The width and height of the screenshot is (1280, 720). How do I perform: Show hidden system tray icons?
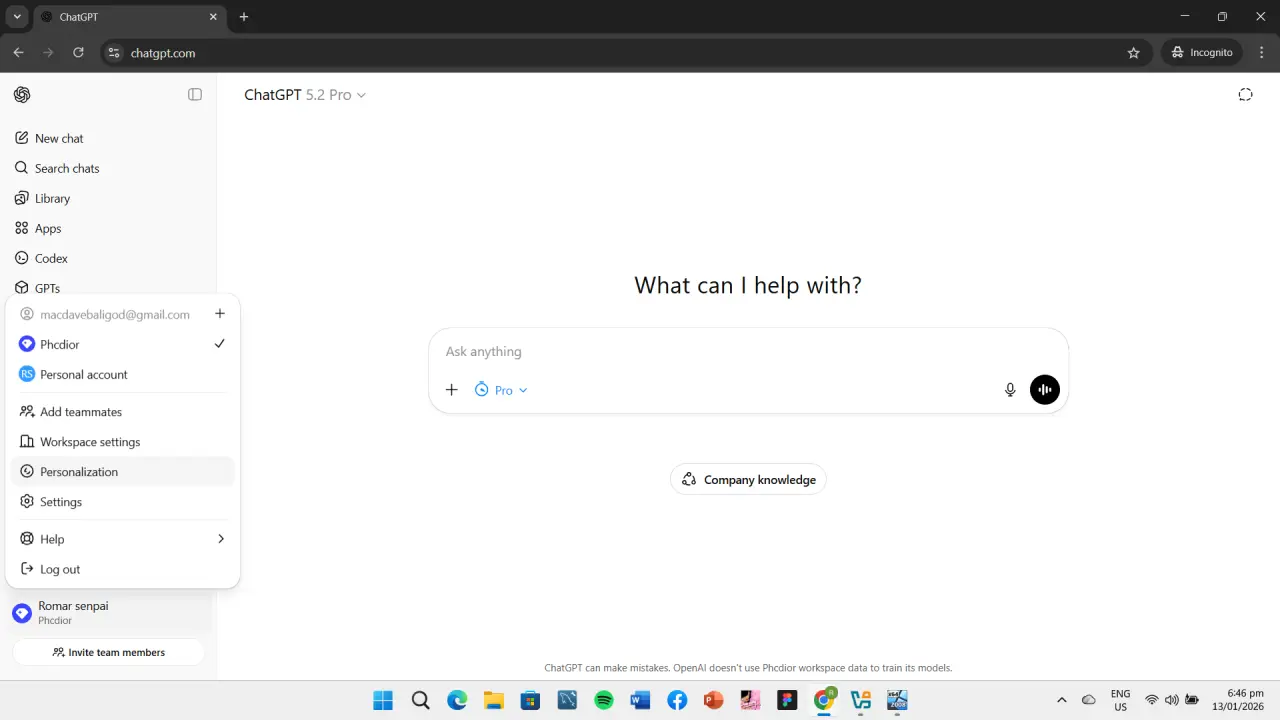click(x=1062, y=700)
